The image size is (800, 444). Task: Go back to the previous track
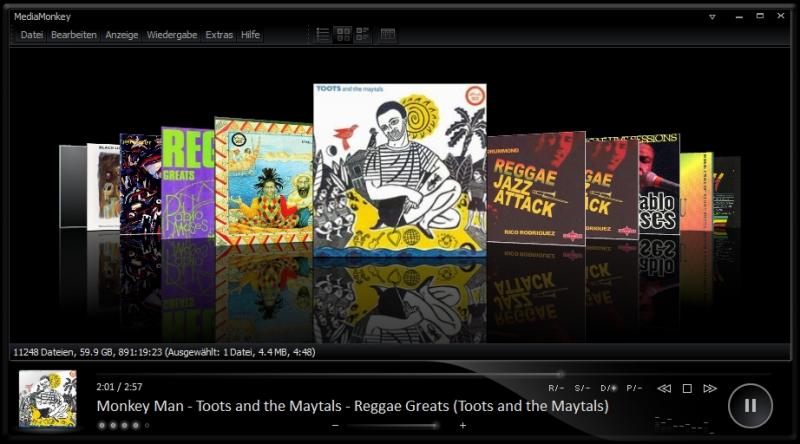(664, 388)
